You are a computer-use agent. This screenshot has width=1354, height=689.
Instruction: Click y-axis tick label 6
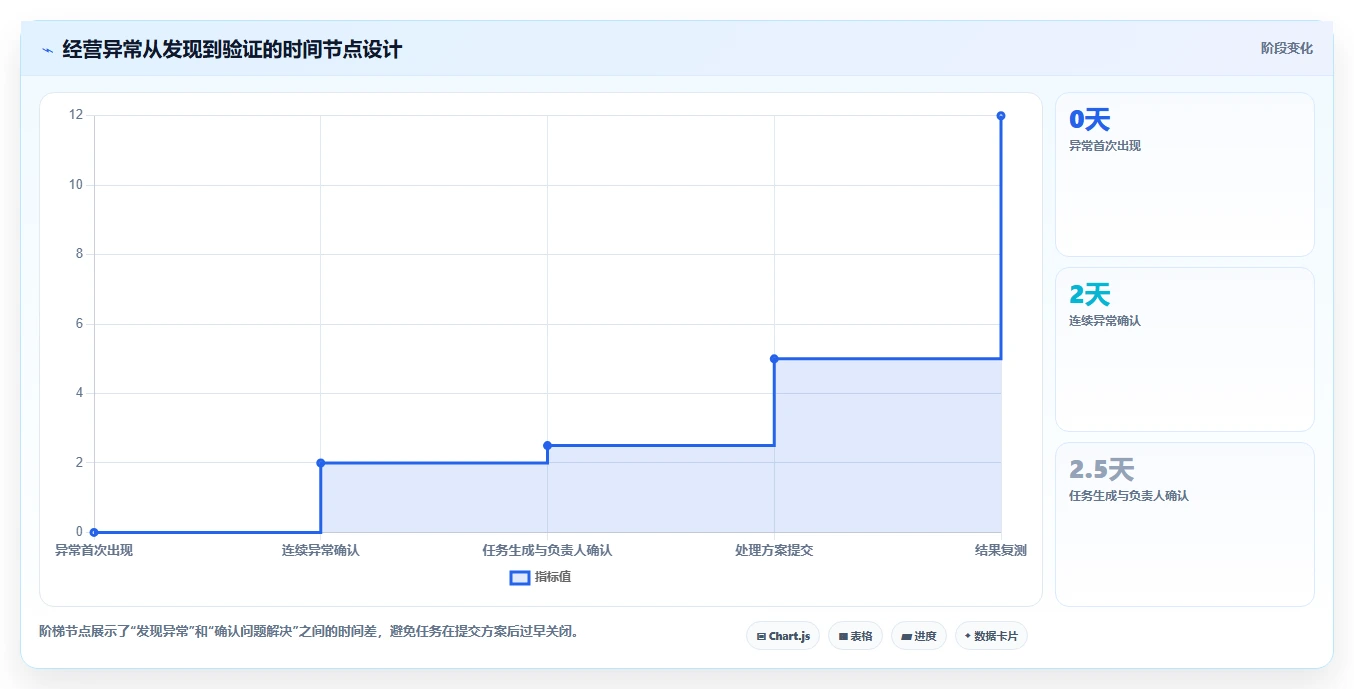tap(79, 324)
